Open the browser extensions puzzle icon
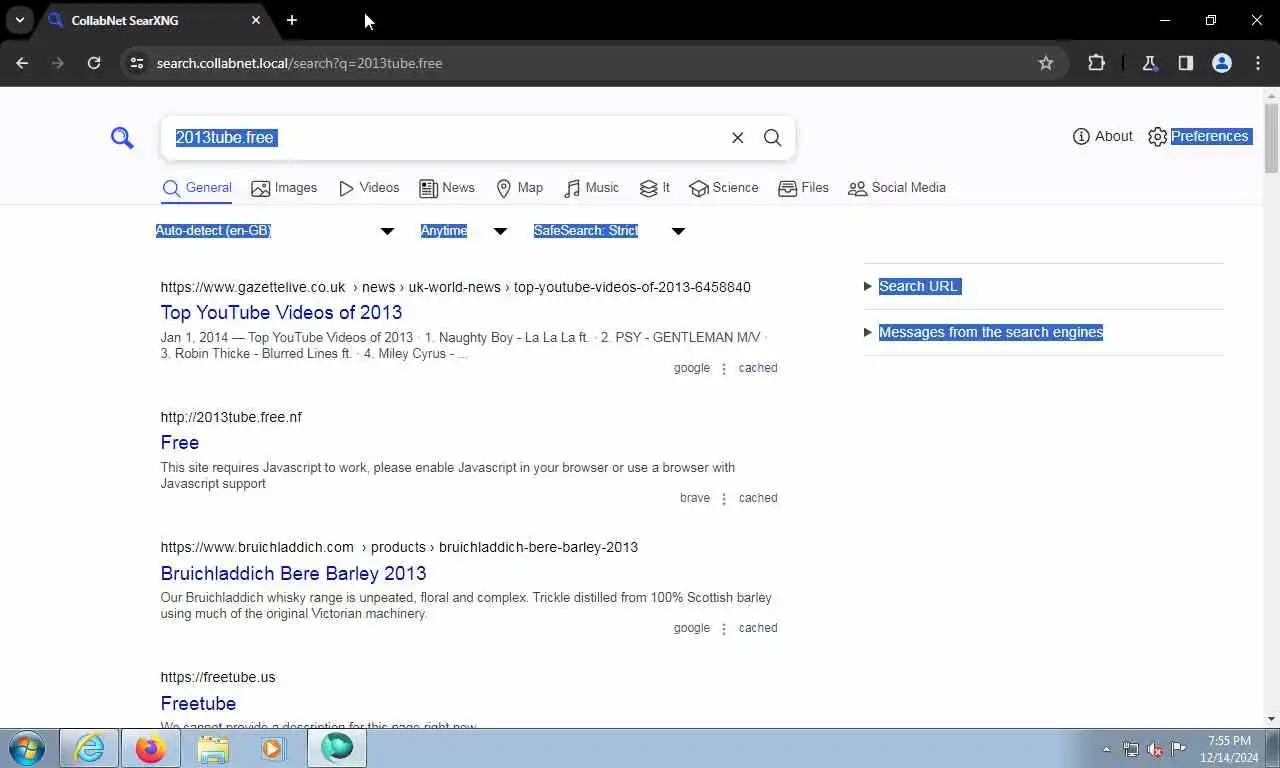 1096,63
